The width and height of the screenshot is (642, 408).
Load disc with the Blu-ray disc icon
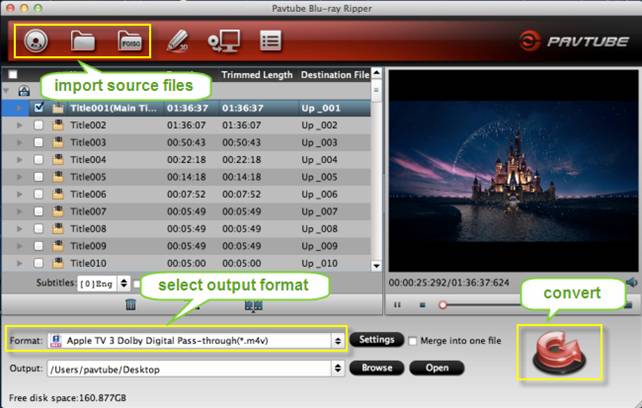coord(36,41)
